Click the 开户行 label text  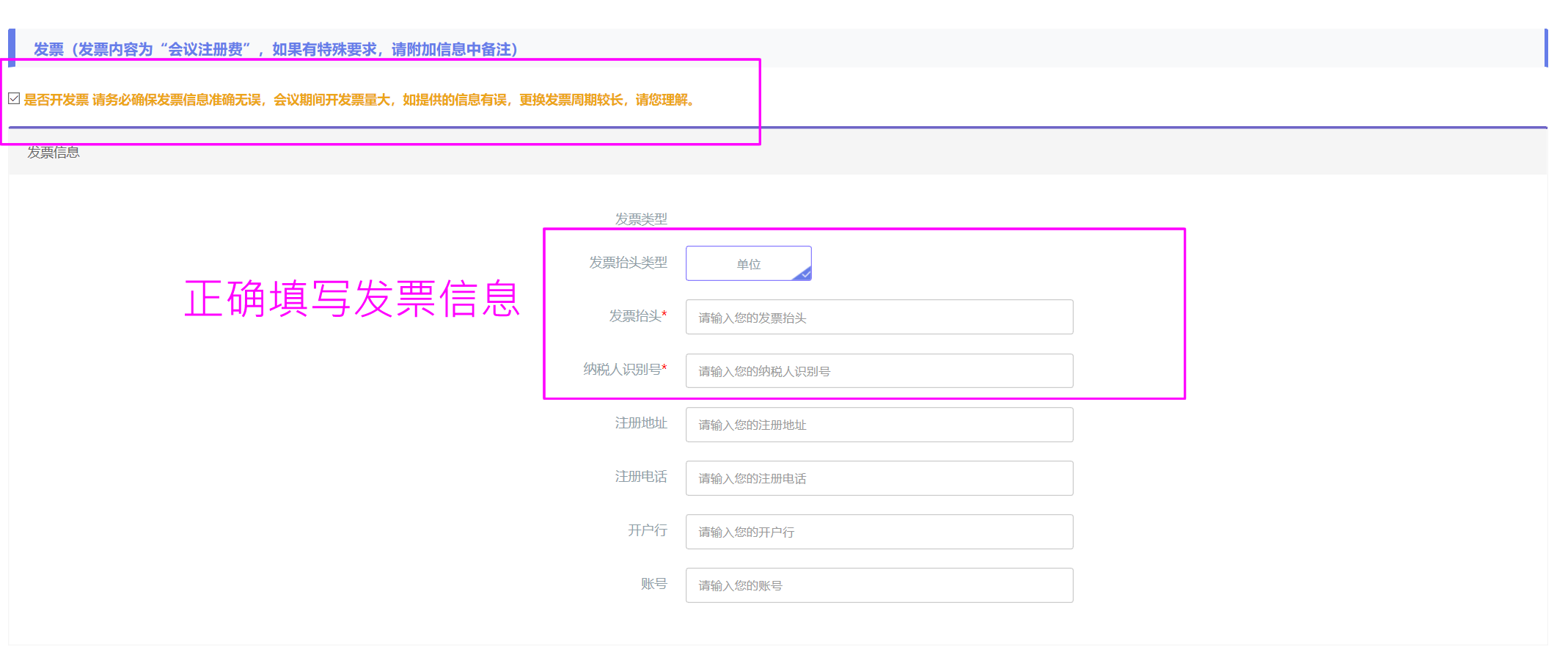pyautogui.click(x=647, y=530)
